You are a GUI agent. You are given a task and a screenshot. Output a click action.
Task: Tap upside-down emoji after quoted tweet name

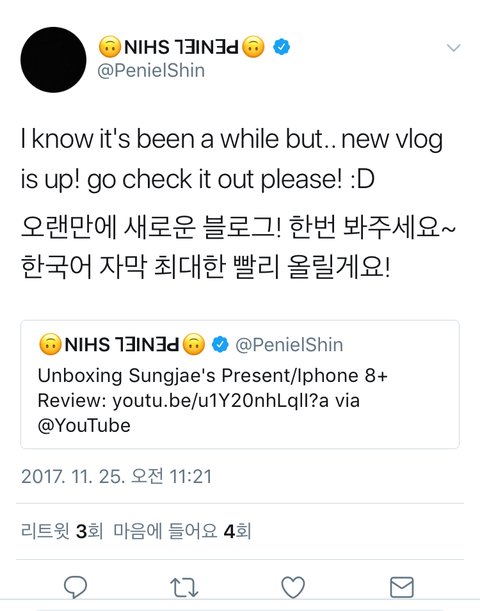click(194, 344)
